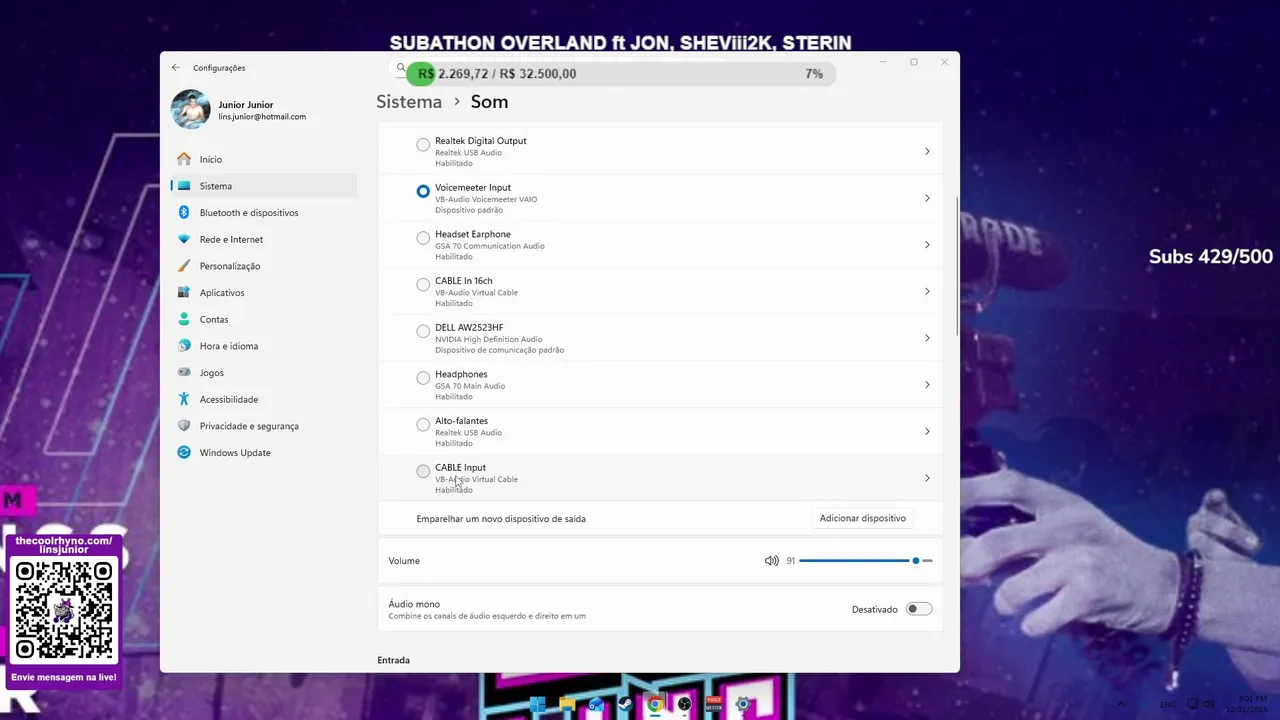Expand DELL AW2523HF details chevron
Screen dimensions: 1280x720
[927, 338]
